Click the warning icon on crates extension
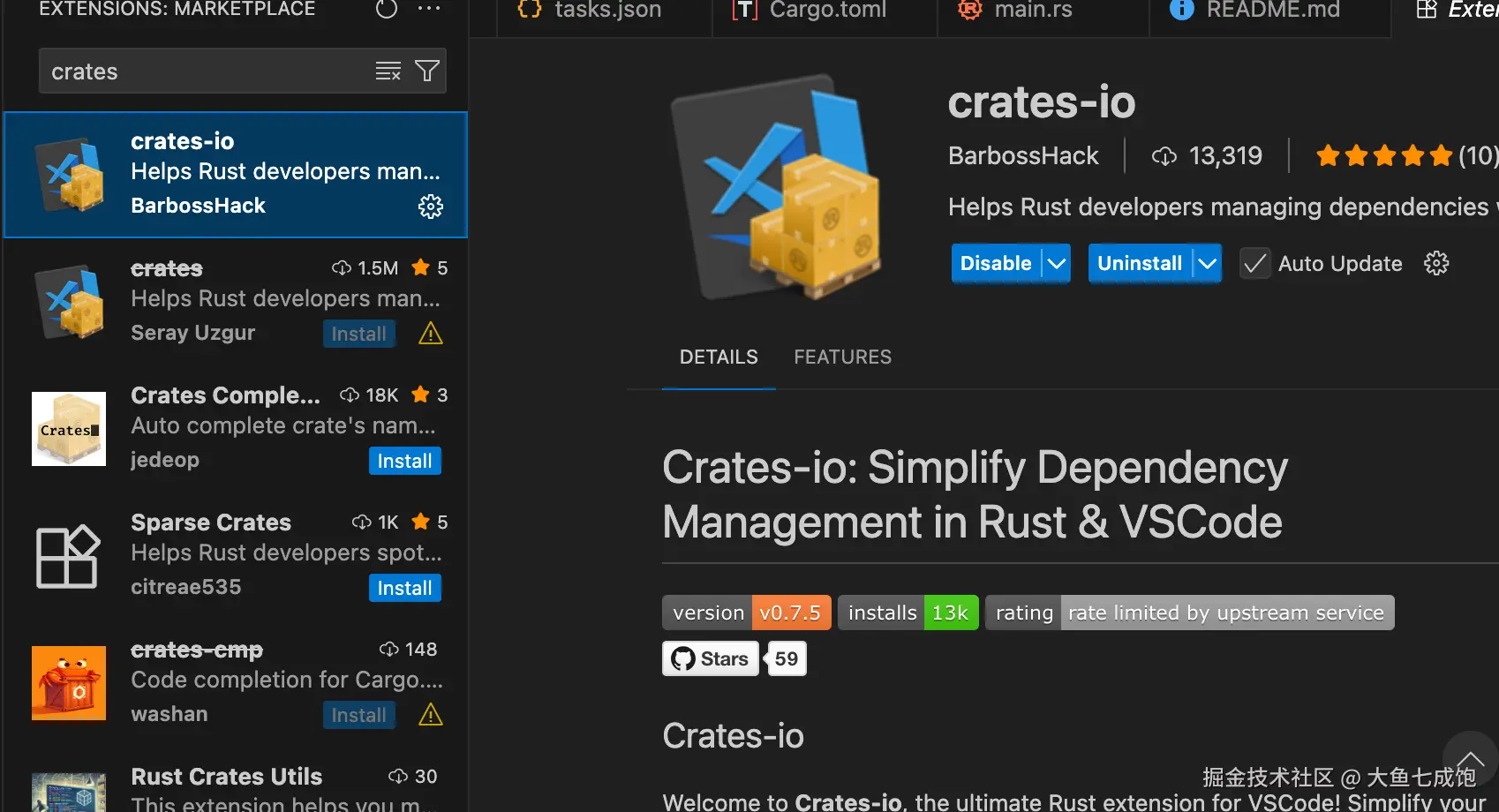 tap(430, 334)
